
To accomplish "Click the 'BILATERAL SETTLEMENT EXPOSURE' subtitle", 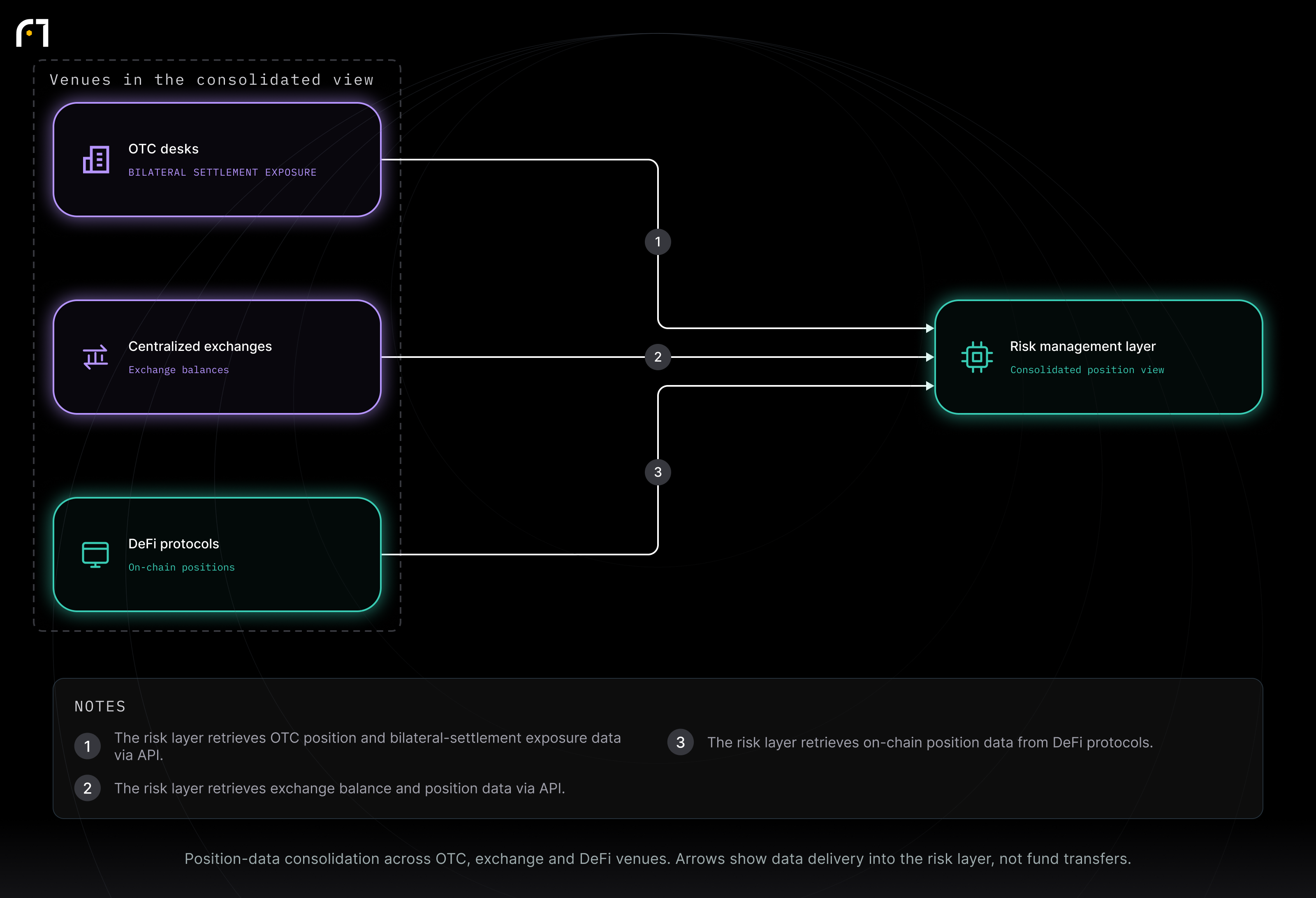I will coord(222,172).
